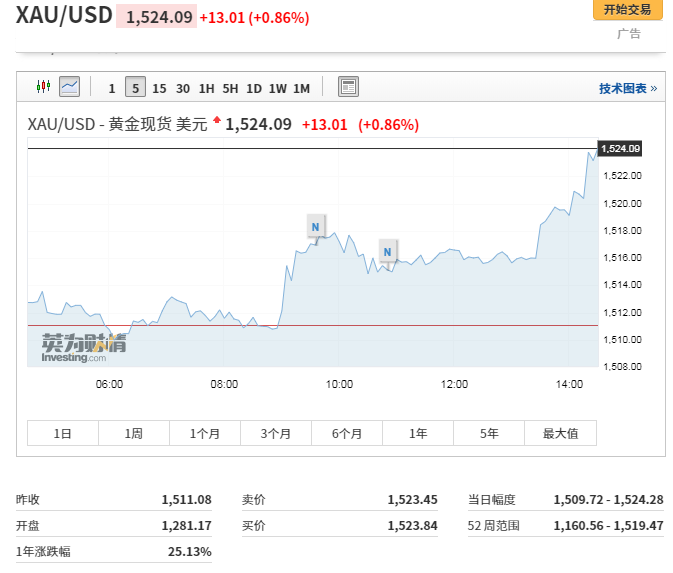Choose the 5年 range tab

click(489, 433)
